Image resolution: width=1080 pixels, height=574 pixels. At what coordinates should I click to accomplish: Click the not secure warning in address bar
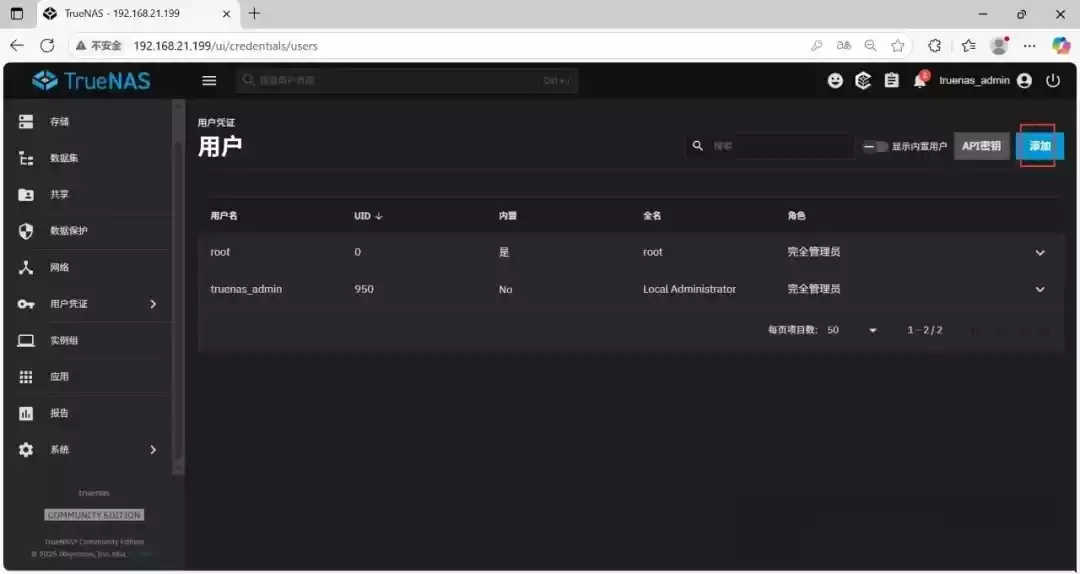98,45
